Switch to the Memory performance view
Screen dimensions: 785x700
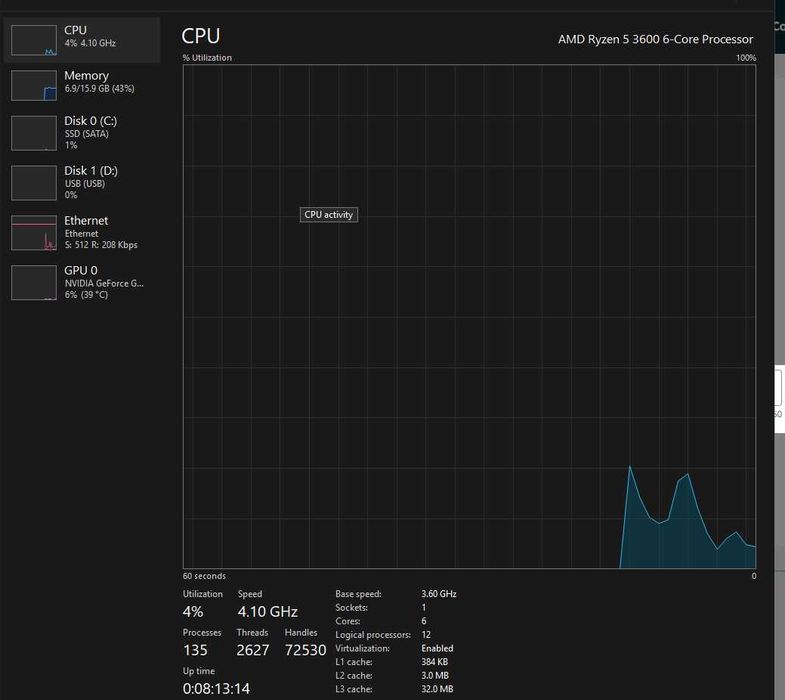(x=82, y=86)
